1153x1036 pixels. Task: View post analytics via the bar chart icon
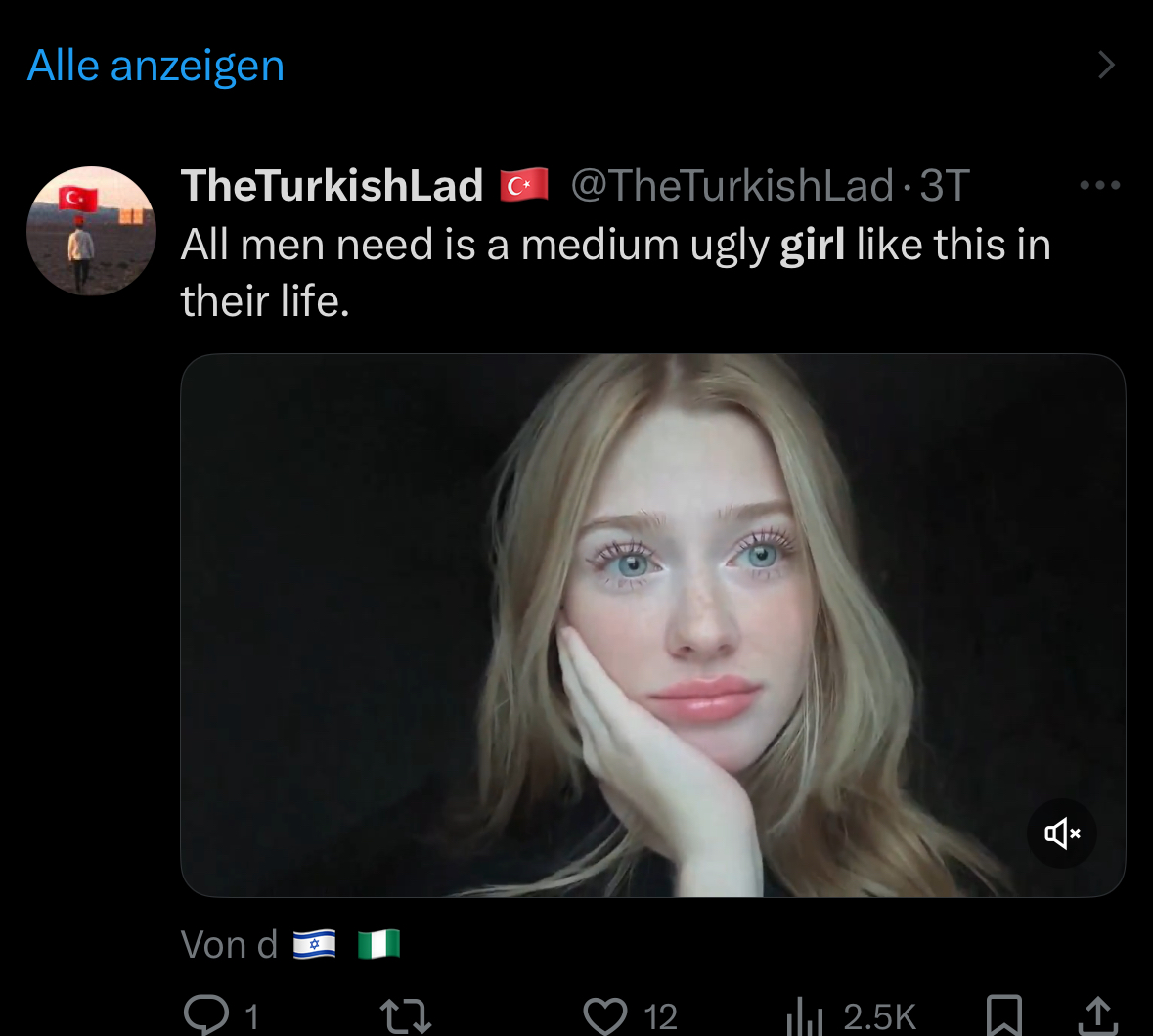point(804,1015)
